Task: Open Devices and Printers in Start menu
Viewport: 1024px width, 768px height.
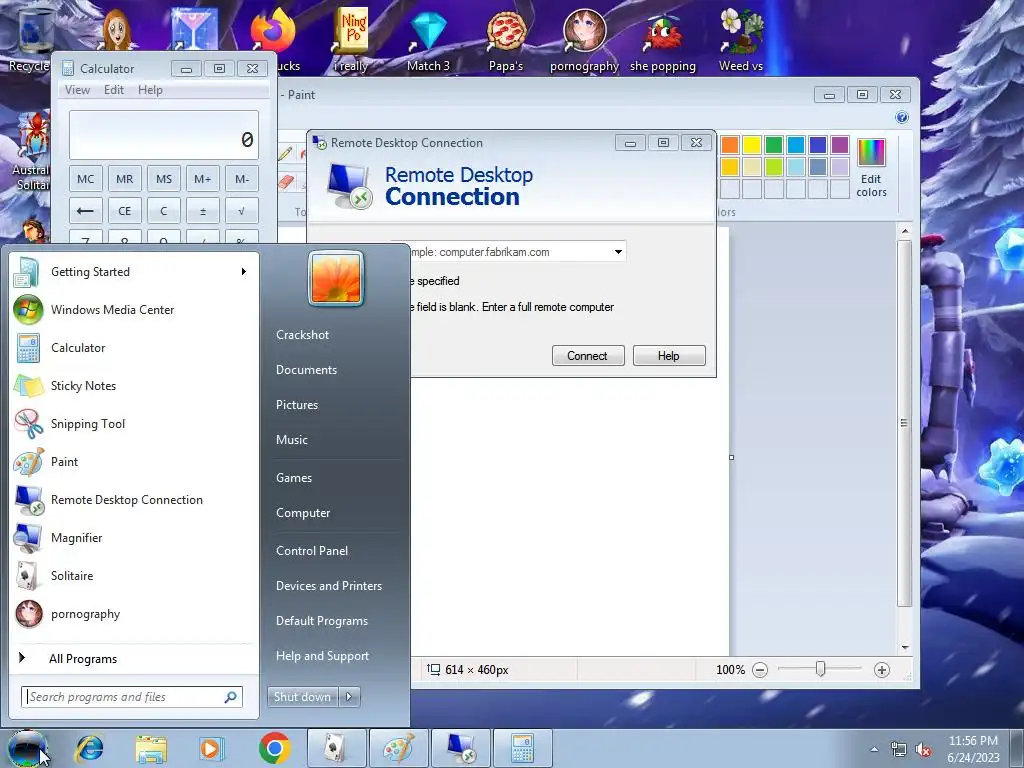Action: [x=328, y=586]
